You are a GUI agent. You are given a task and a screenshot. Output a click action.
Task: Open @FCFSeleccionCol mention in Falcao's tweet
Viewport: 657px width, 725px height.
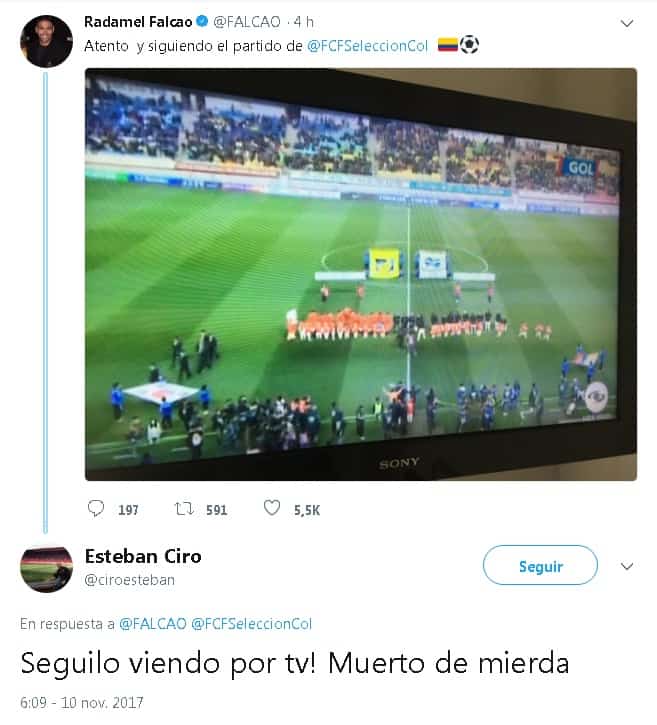(x=368, y=46)
